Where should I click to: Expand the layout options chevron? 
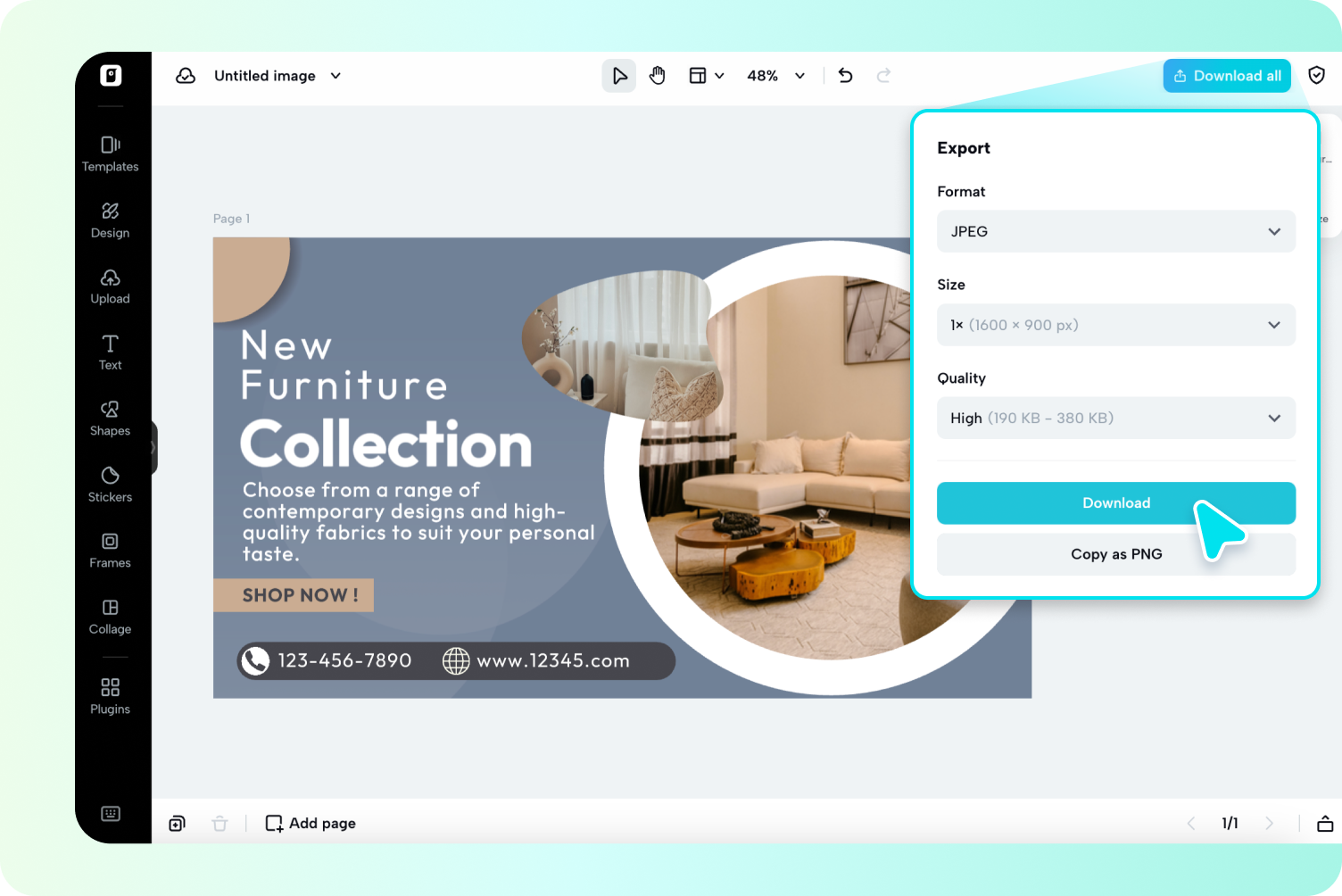coord(719,76)
